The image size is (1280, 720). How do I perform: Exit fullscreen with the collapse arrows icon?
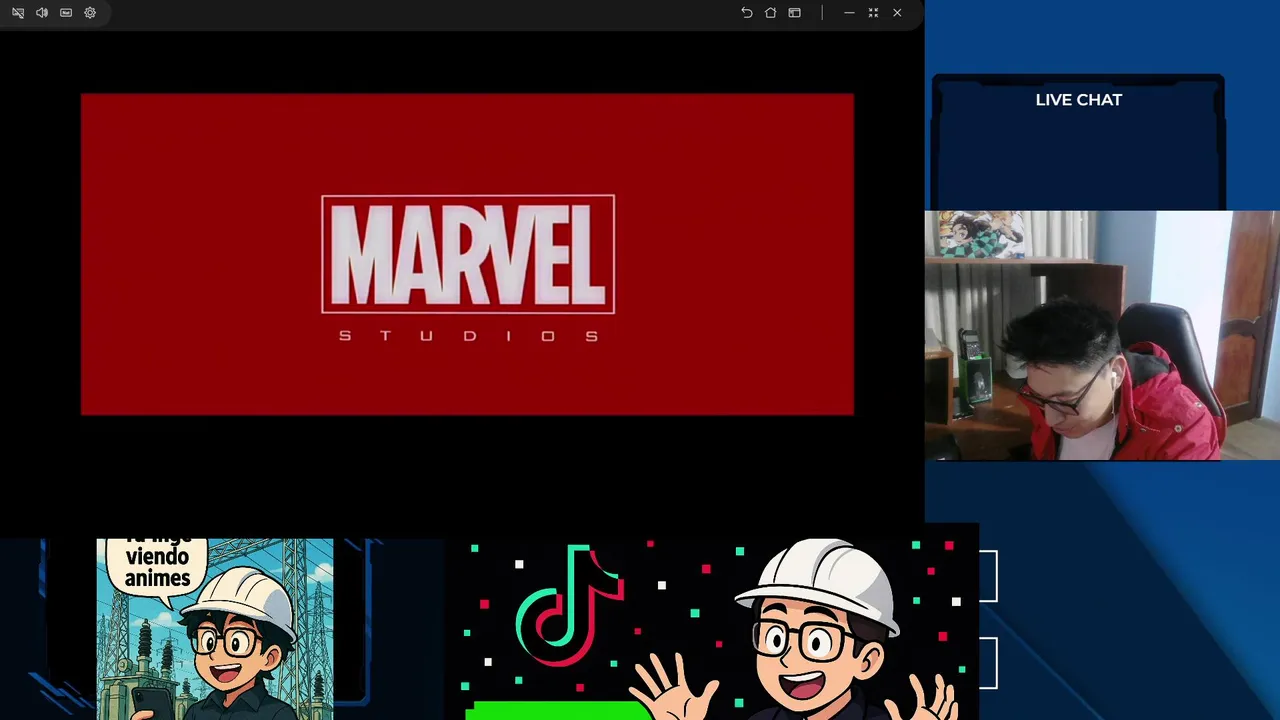coord(873,13)
